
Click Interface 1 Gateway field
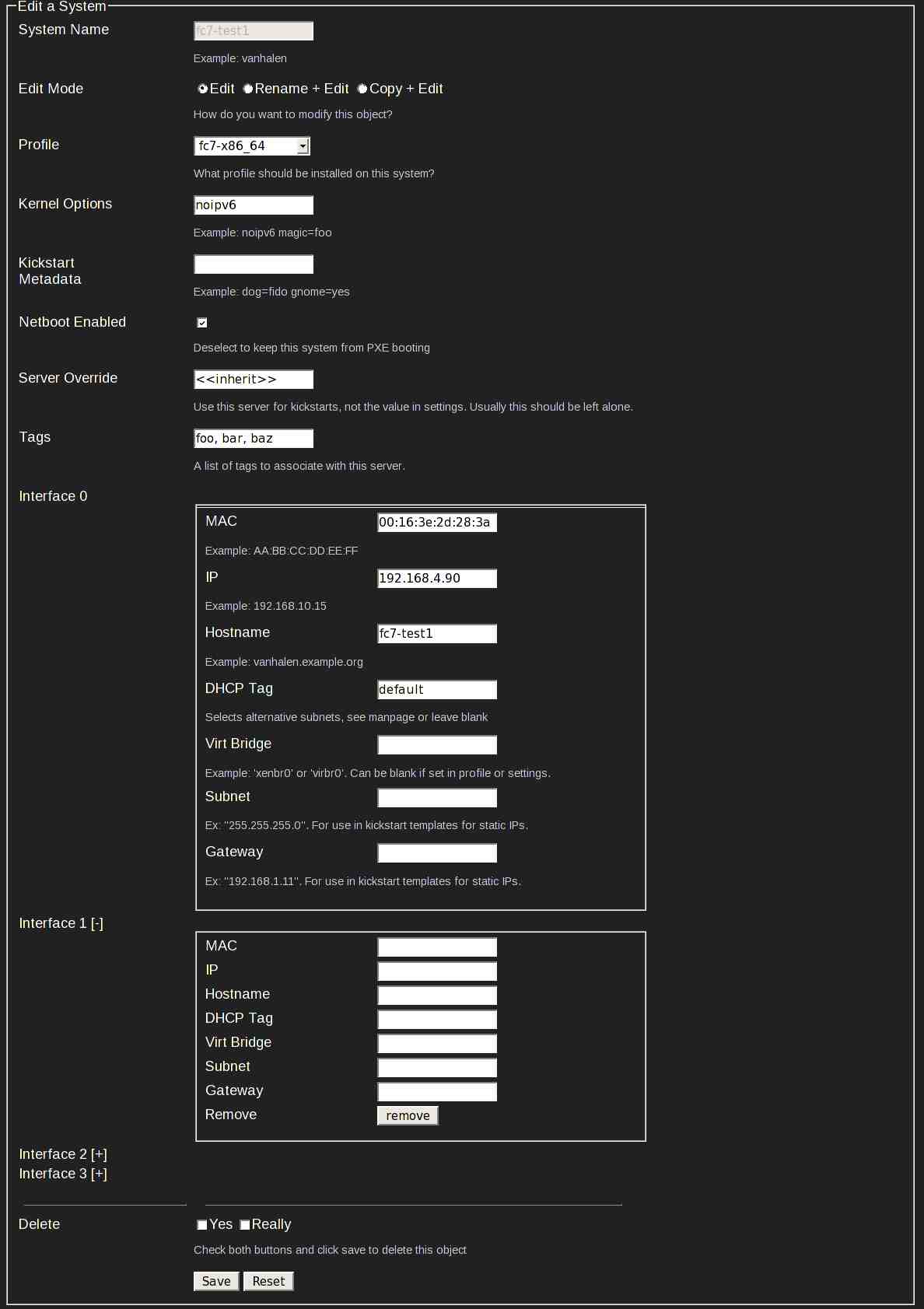click(x=437, y=1092)
